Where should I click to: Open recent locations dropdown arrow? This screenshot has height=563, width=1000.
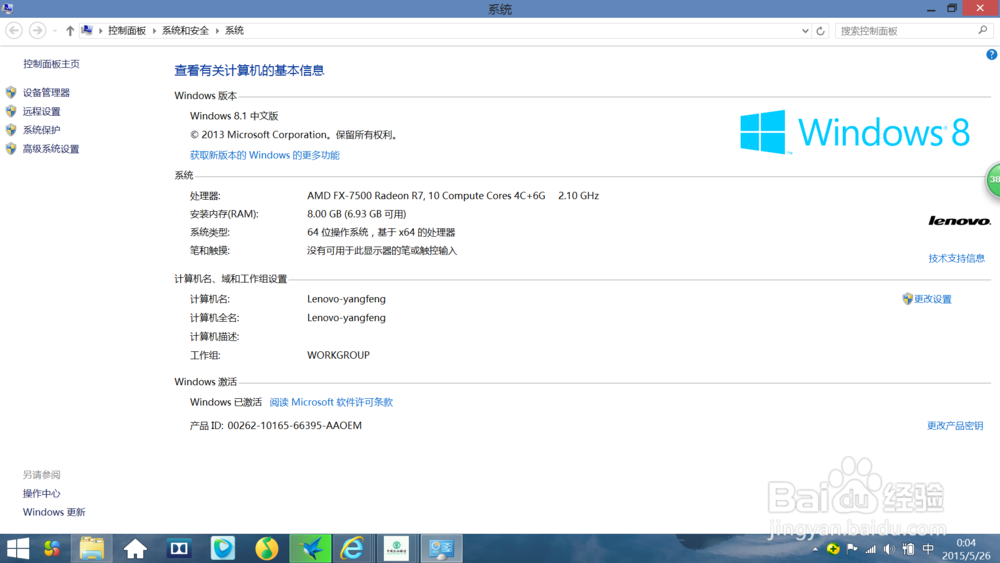tap(55, 31)
